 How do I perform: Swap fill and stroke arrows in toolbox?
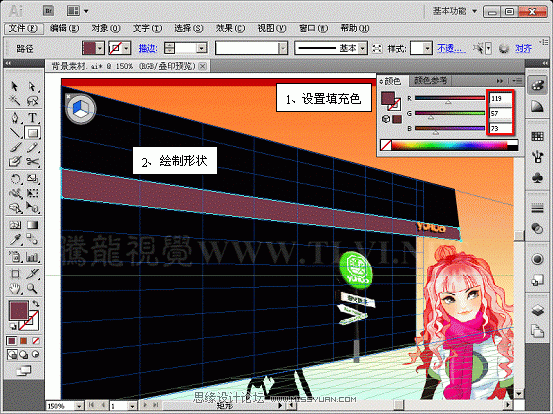(36, 303)
